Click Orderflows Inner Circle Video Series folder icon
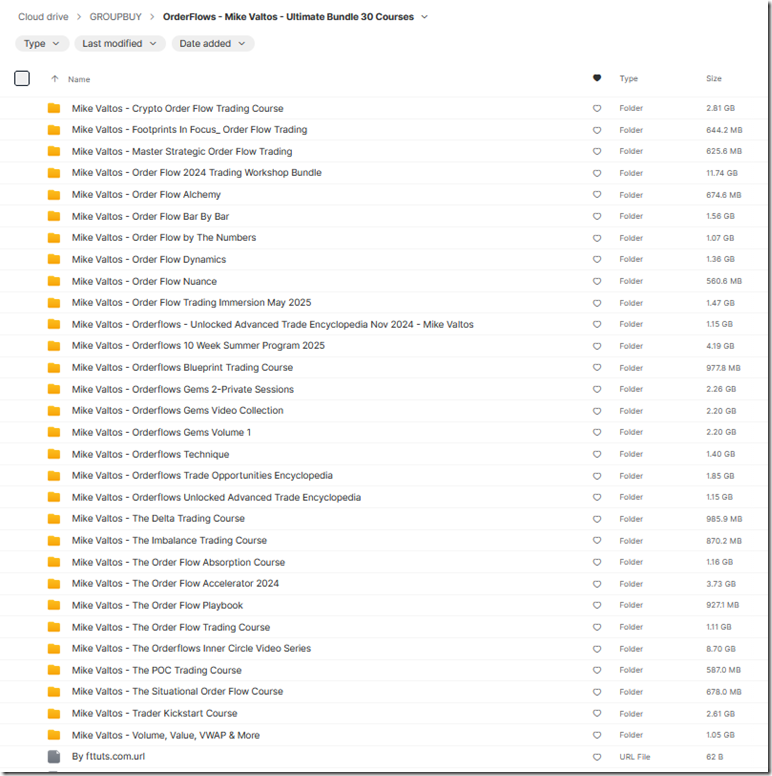 coord(54,648)
